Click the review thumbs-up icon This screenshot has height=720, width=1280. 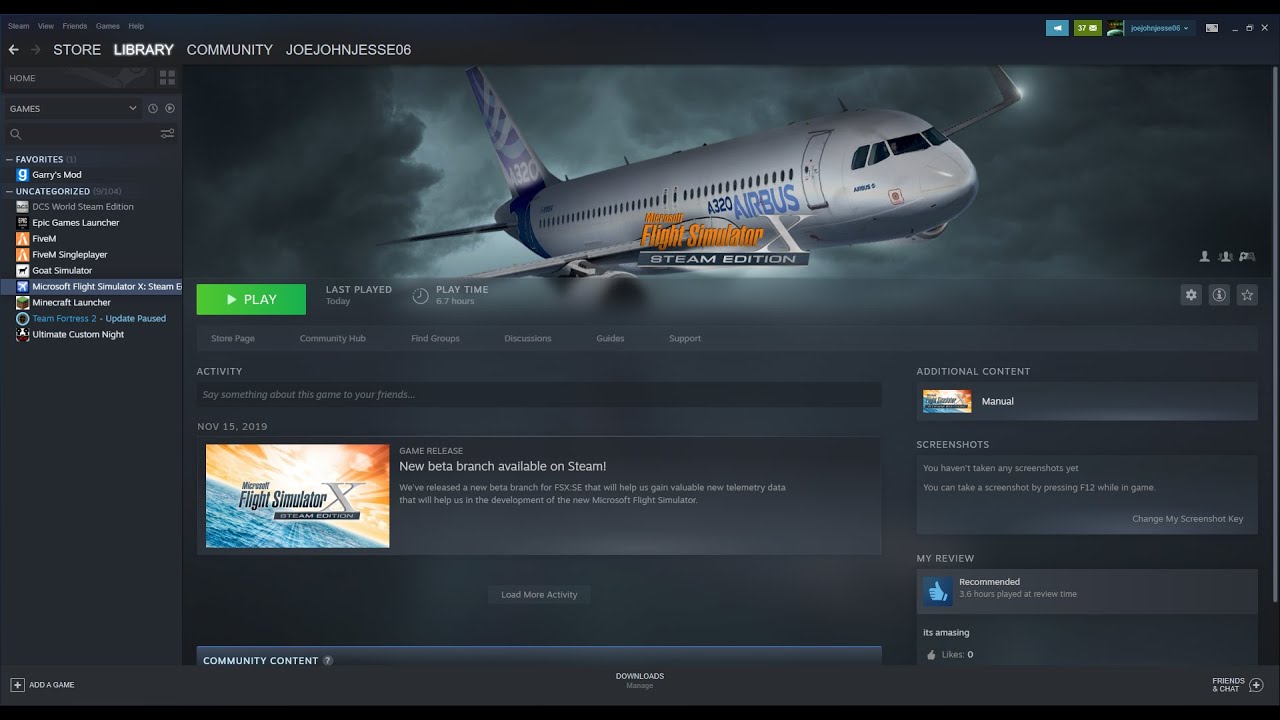pyautogui.click(x=938, y=592)
